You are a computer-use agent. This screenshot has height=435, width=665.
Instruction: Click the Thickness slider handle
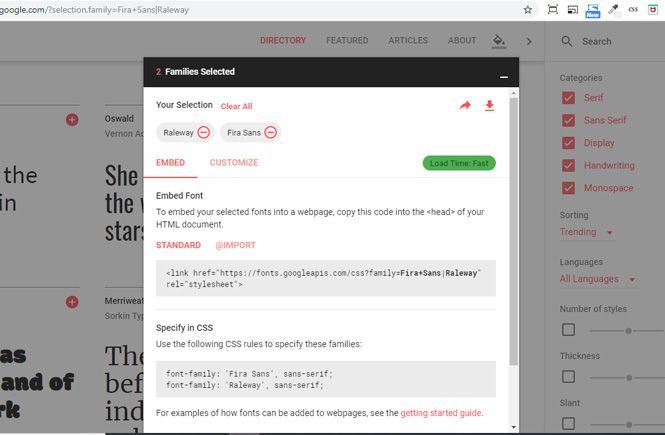click(629, 377)
